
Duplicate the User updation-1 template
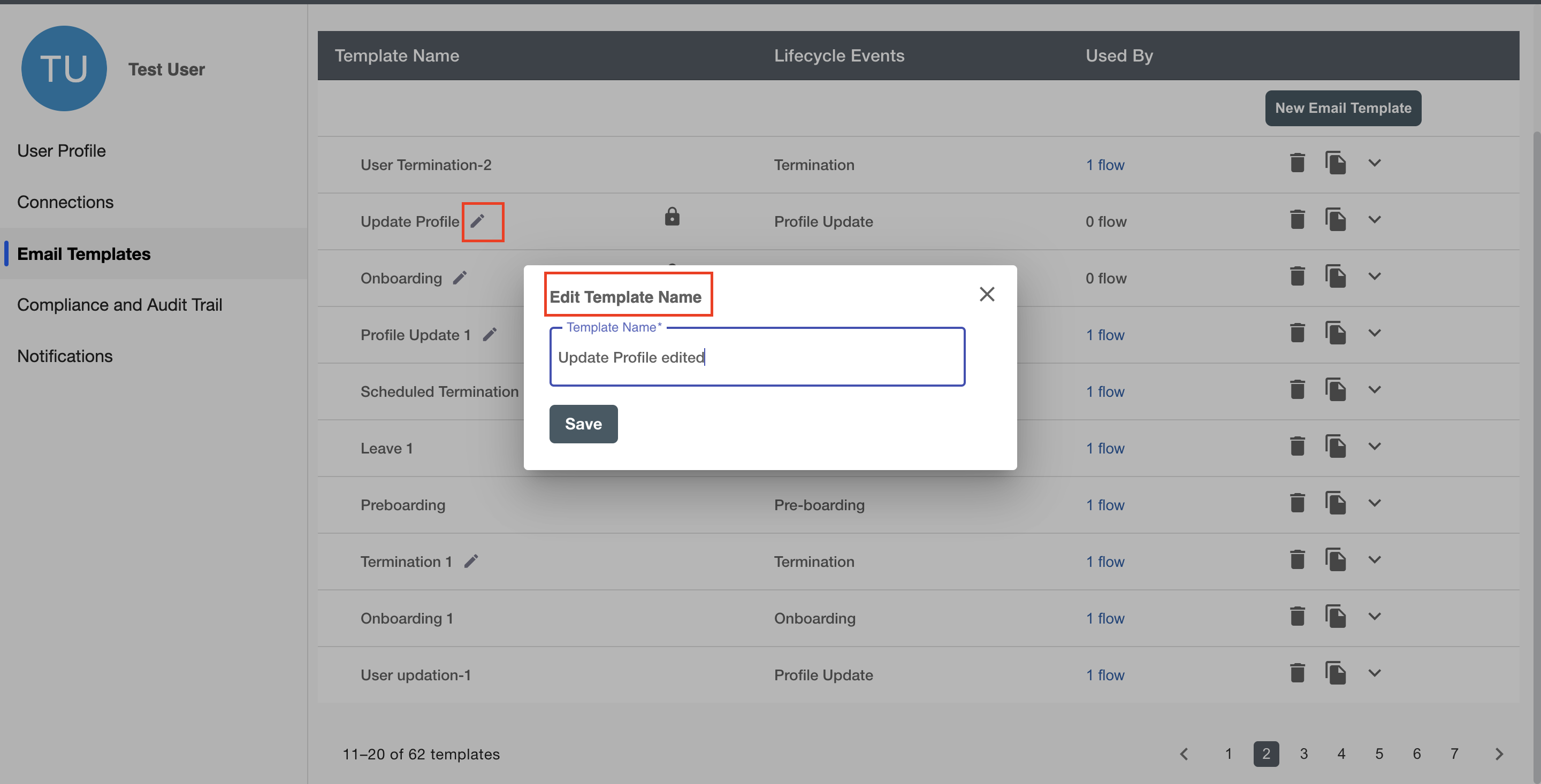1335,673
